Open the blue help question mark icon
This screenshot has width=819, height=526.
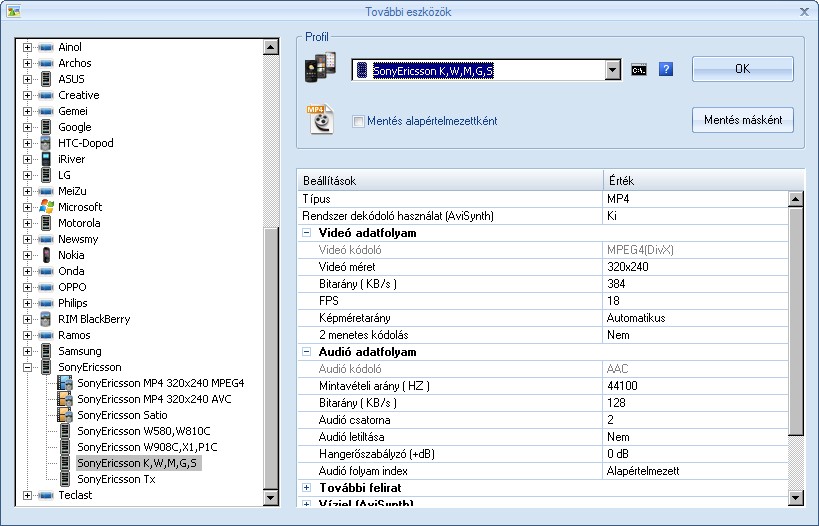[x=665, y=69]
